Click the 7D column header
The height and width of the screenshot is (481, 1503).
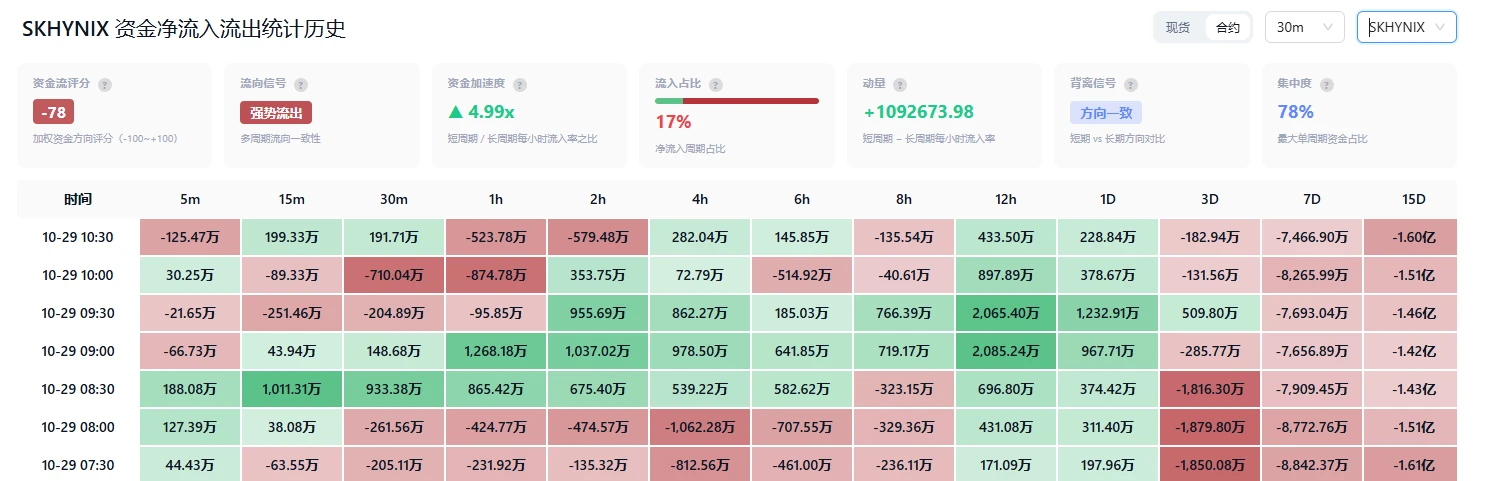pyautogui.click(x=1312, y=199)
